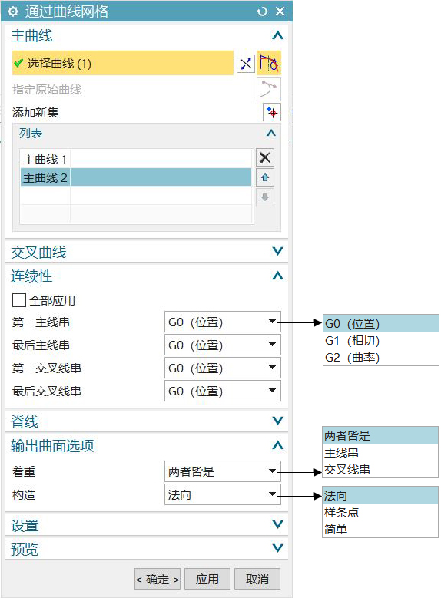Click the curve selection icon with flag
The image size is (442, 598).
point(269,63)
